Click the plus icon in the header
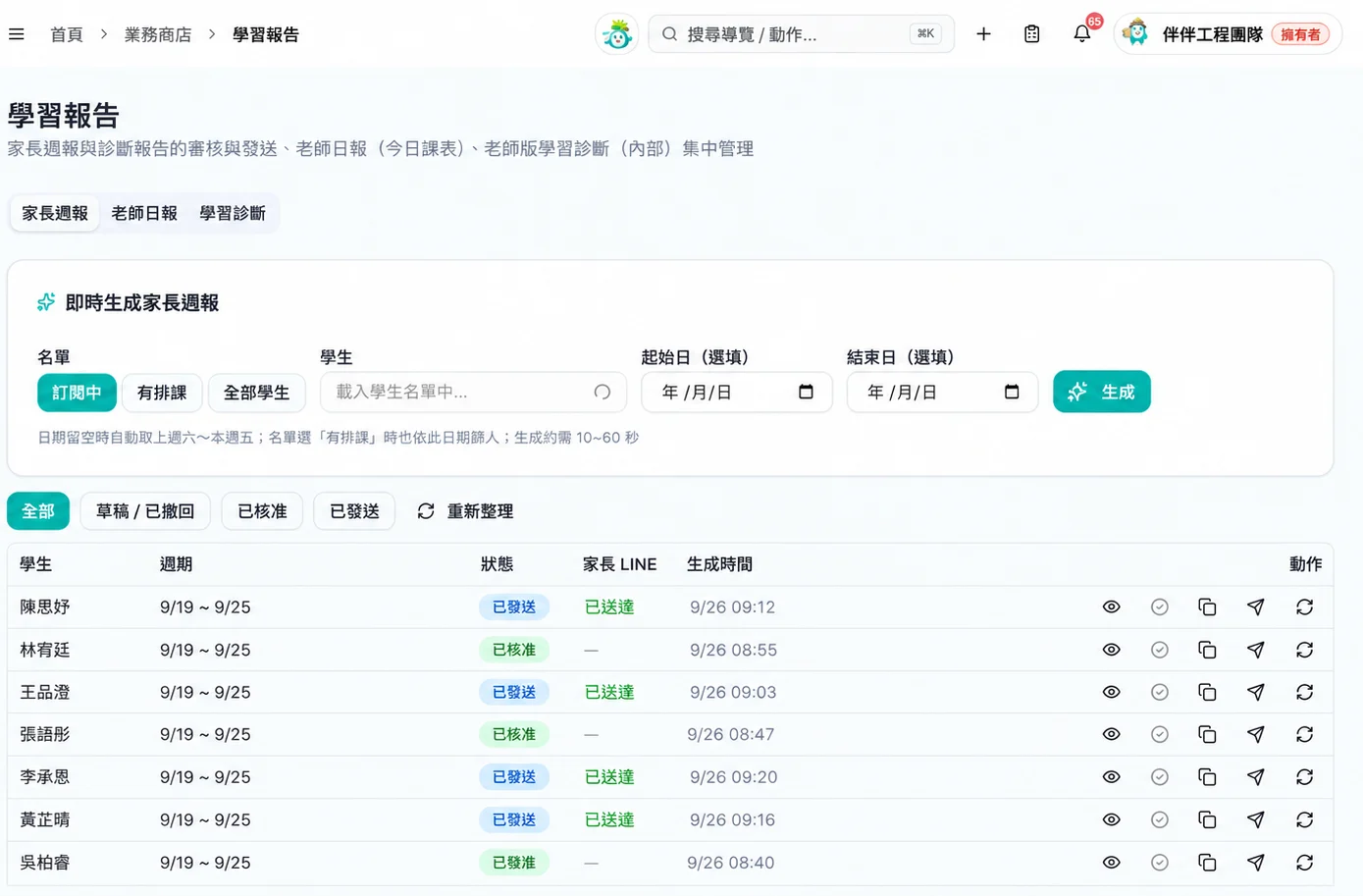Image resolution: width=1363 pixels, height=896 pixels. point(983,34)
